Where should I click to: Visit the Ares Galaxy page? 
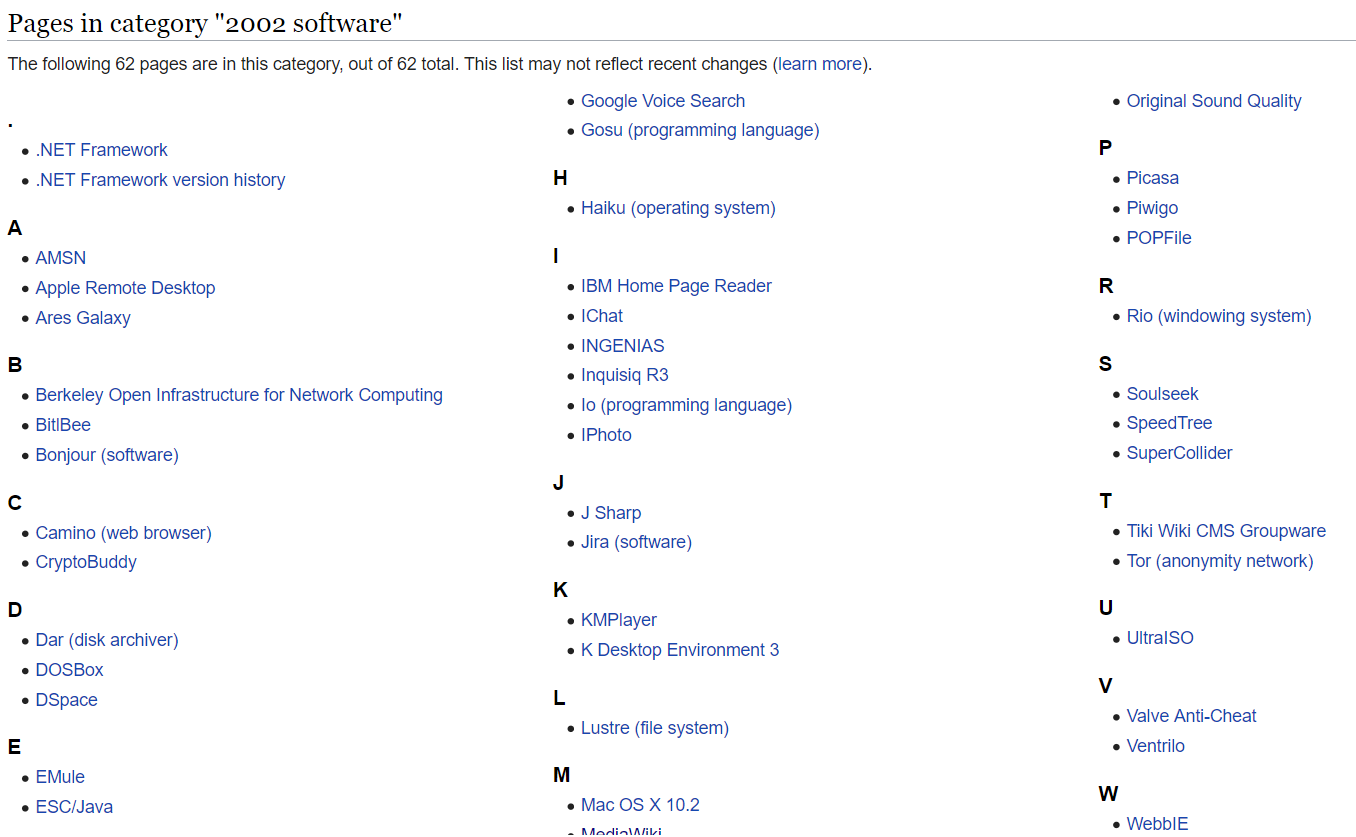[83, 318]
